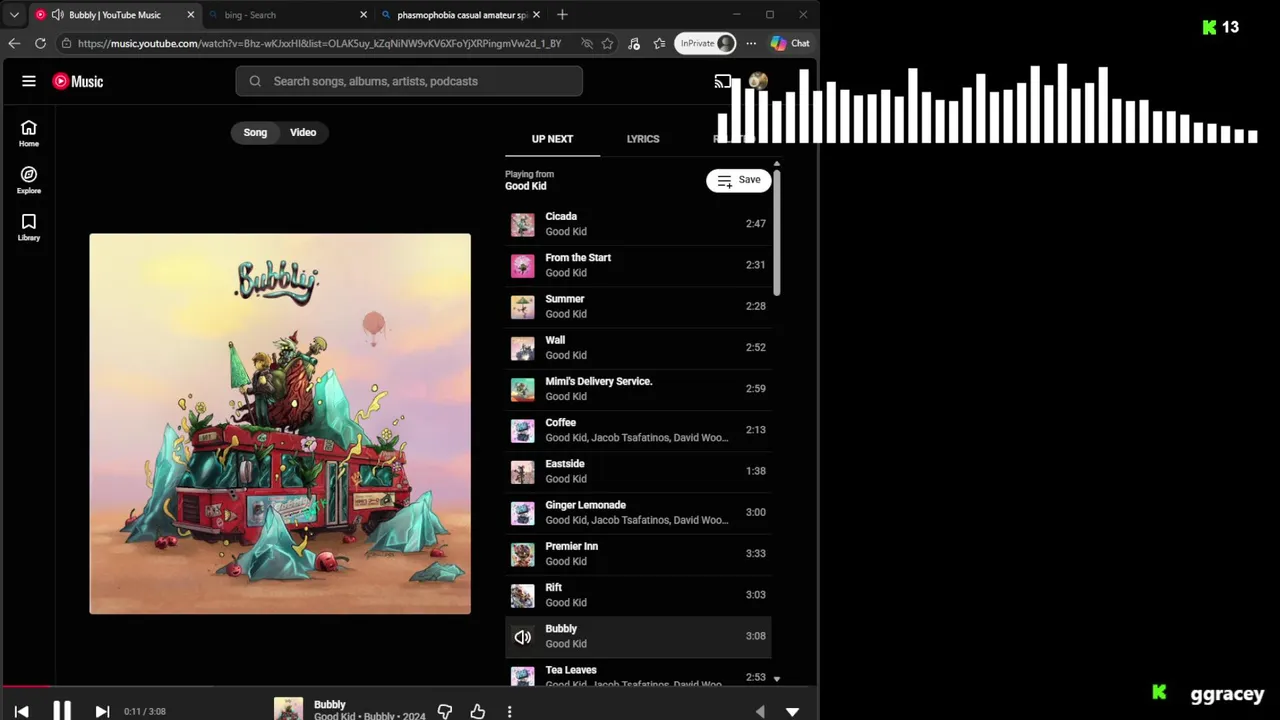Close the bing - Search tab
The width and height of the screenshot is (1280, 720).
(363, 15)
